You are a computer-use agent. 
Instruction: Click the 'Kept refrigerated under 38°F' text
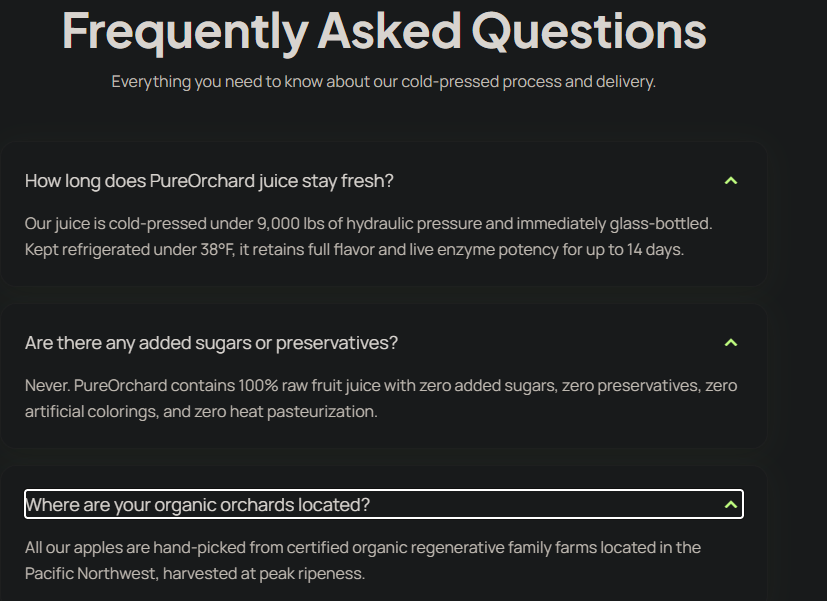click(129, 249)
